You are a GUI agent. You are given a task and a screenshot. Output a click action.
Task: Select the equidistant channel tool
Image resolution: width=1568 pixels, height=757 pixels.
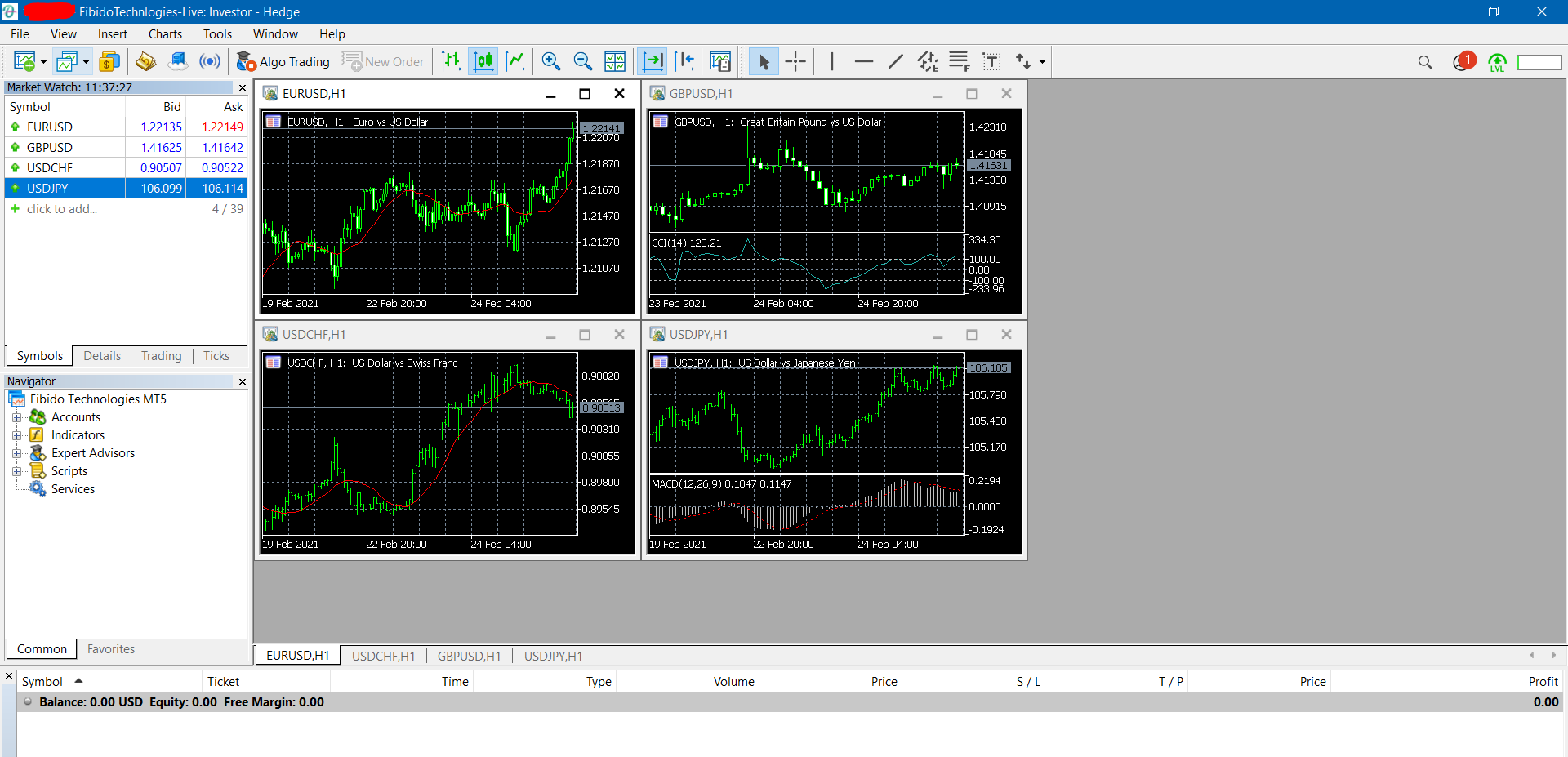coord(928,61)
